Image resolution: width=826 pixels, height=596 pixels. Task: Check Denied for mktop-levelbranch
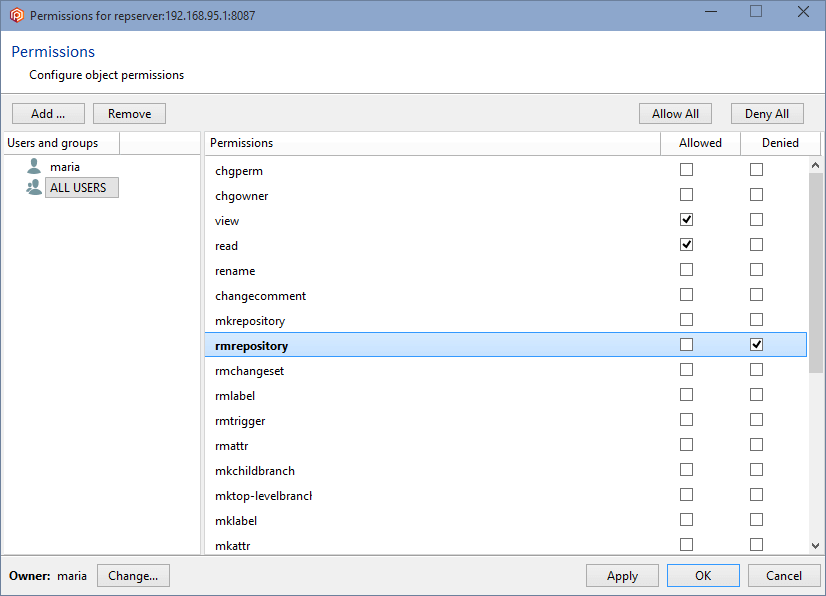[x=756, y=495]
